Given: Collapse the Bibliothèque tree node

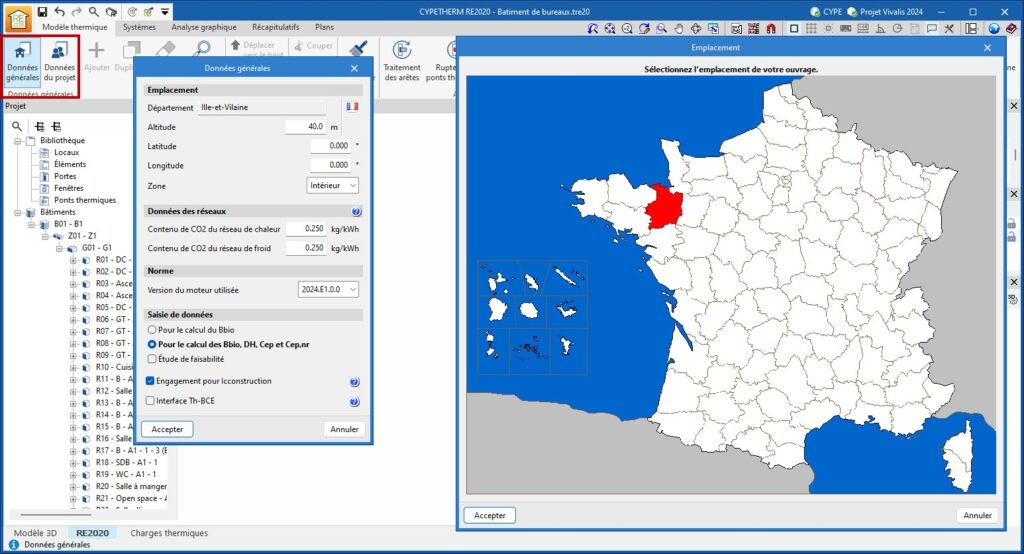Looking at the screenshot, I should (x=18, y=140).
